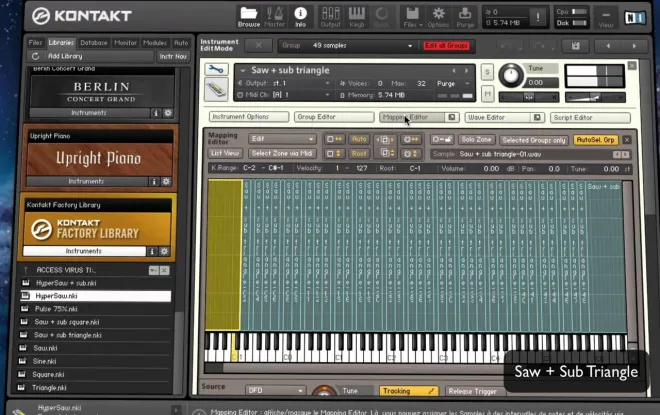Open Upright Piano info icon
The width and height of the screenshot is (660, 415).
[154, 181]
